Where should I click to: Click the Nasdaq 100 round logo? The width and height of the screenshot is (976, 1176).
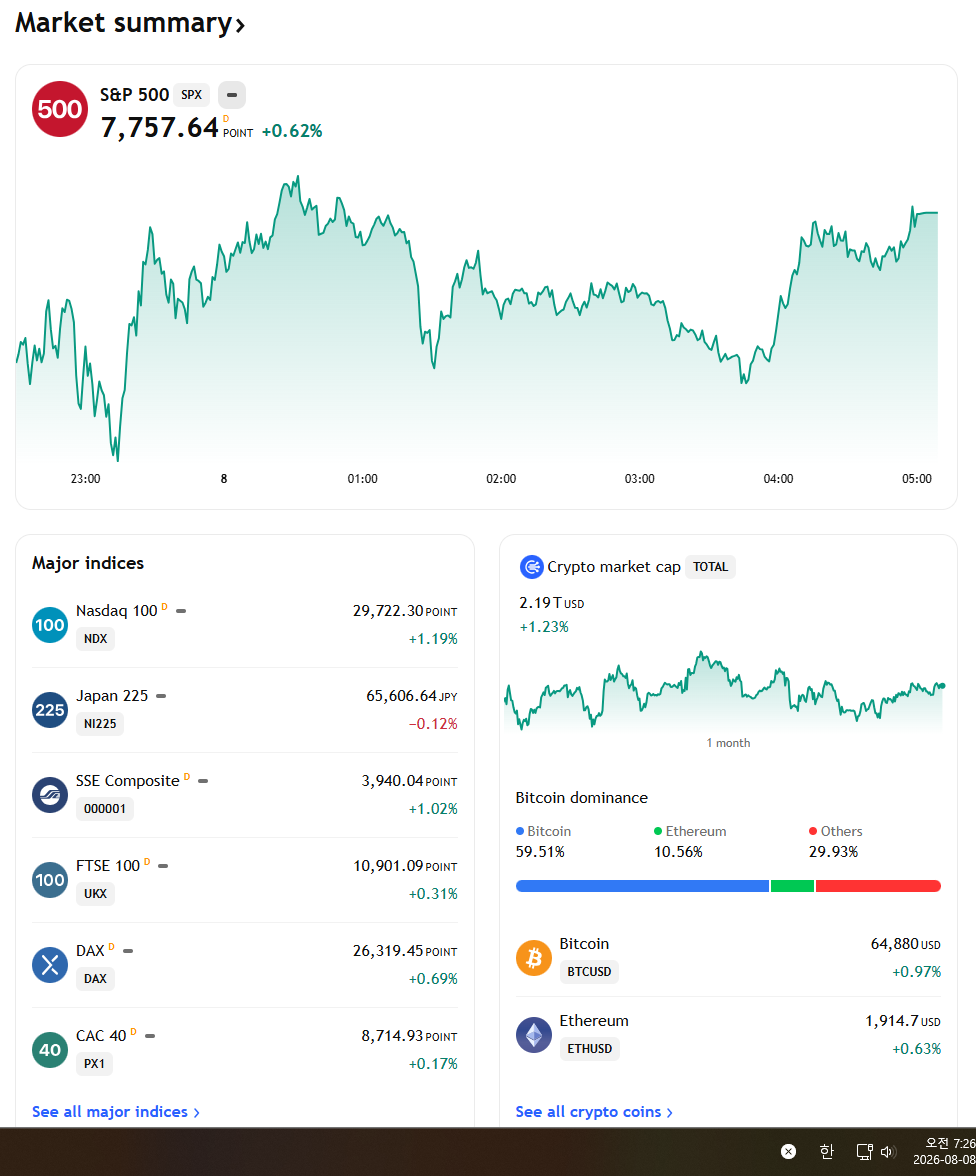coord(50,625)
